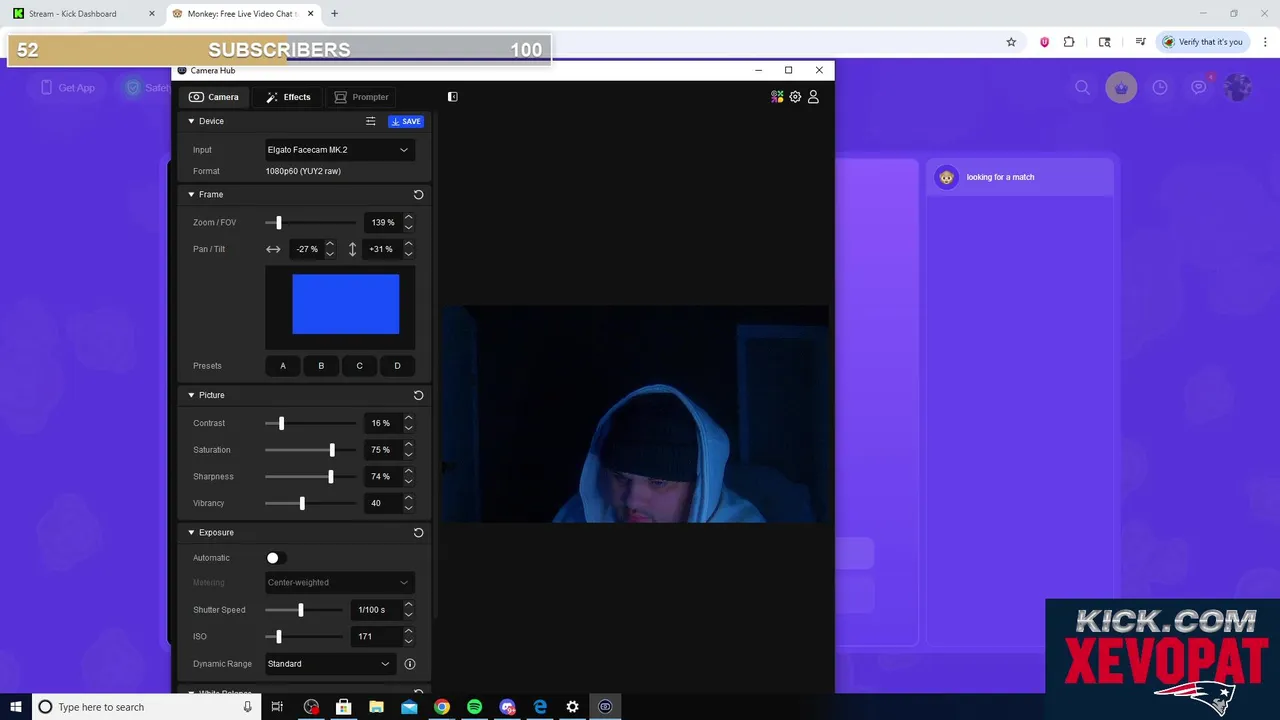Open Task View in the taskbar
The width and height of the screenshot is (1280, 720).
tap(277, 707)
